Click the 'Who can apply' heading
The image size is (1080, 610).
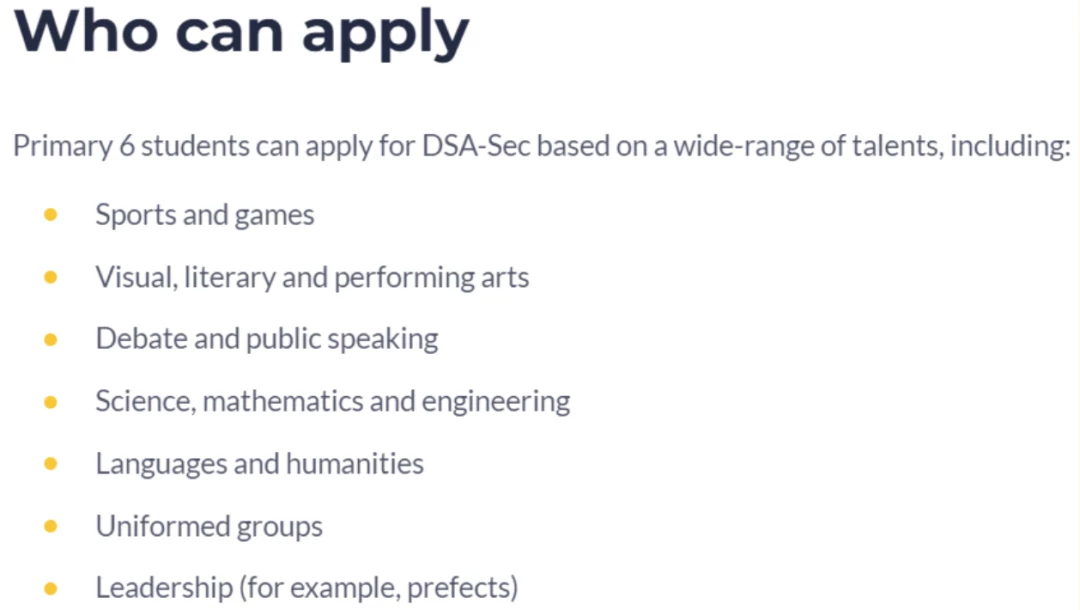click(x=241, y=33)
